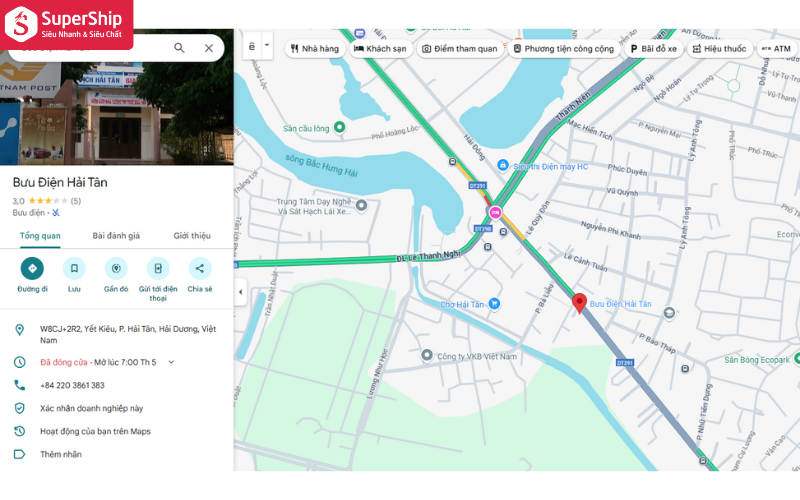Filter map by Nhà hàng
The height and width of the screenshot is (500, 800).
point(315,49)
